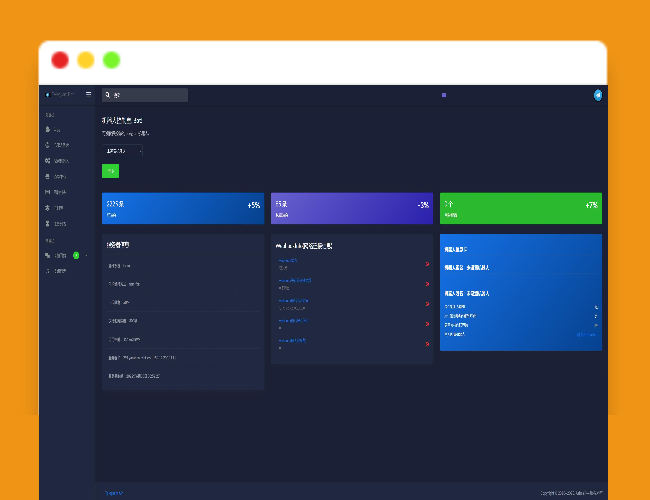Open the dropdown select below the page heading
This screenshot has height=500, width=650.
click(x=122, y=150)
